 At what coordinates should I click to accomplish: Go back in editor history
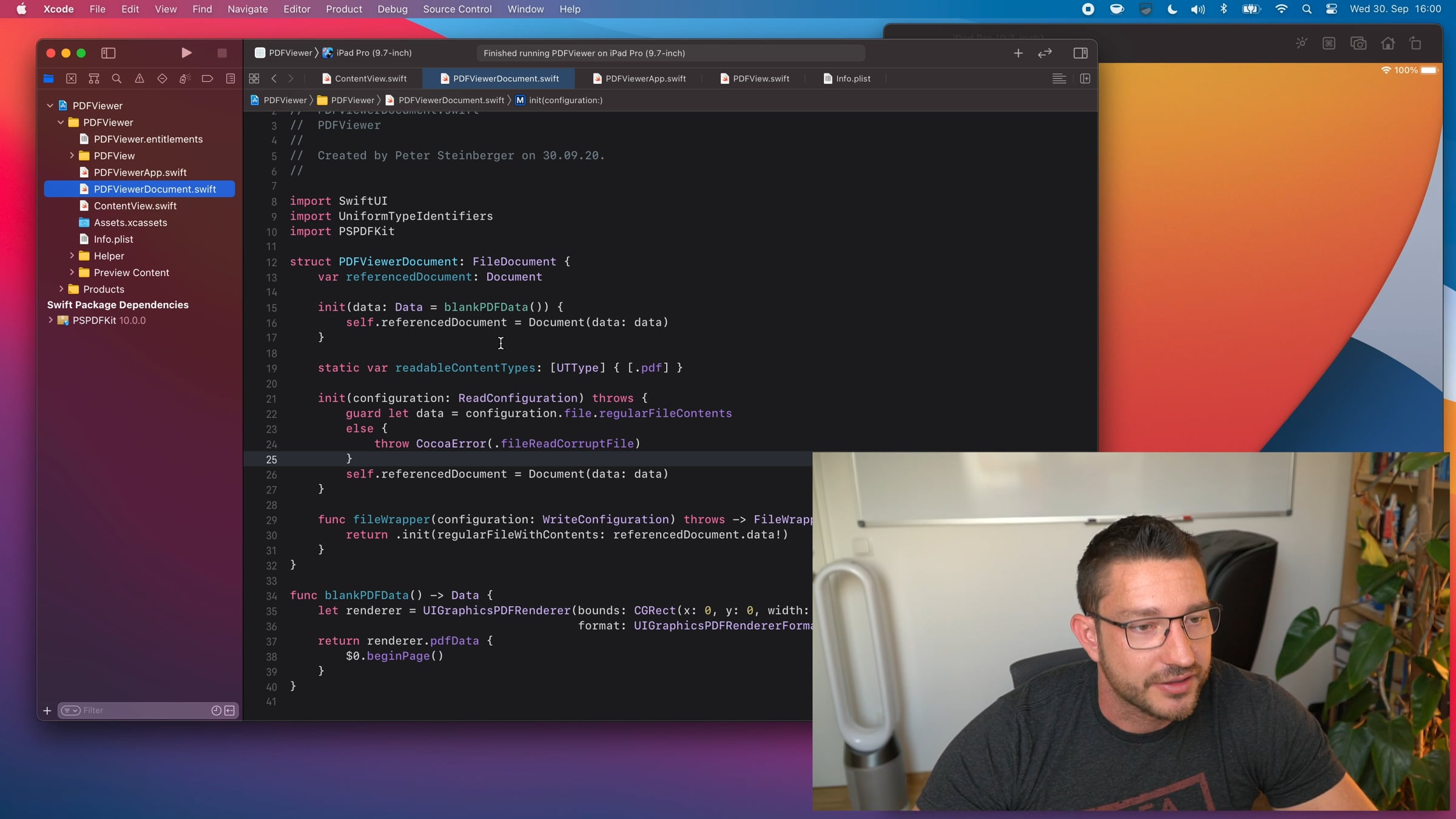(274, 78)
